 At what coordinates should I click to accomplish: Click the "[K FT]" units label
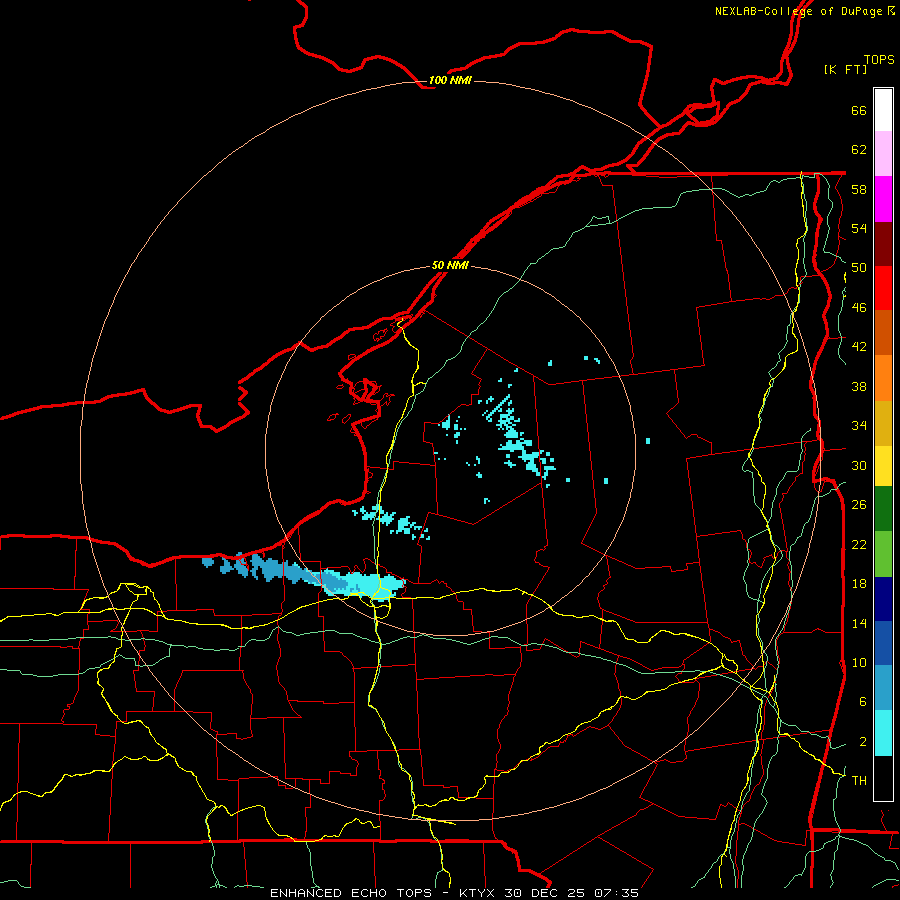(845, 69)
